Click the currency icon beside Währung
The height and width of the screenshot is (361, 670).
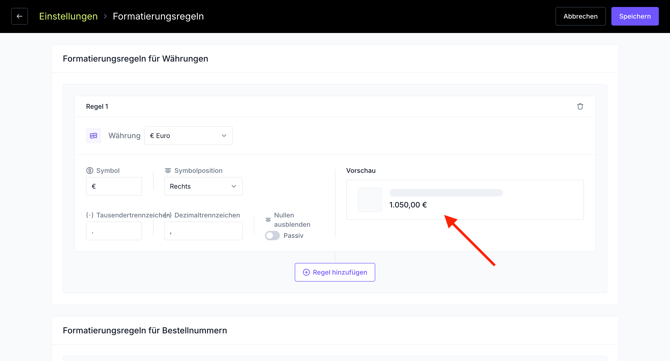pos(94,135)
